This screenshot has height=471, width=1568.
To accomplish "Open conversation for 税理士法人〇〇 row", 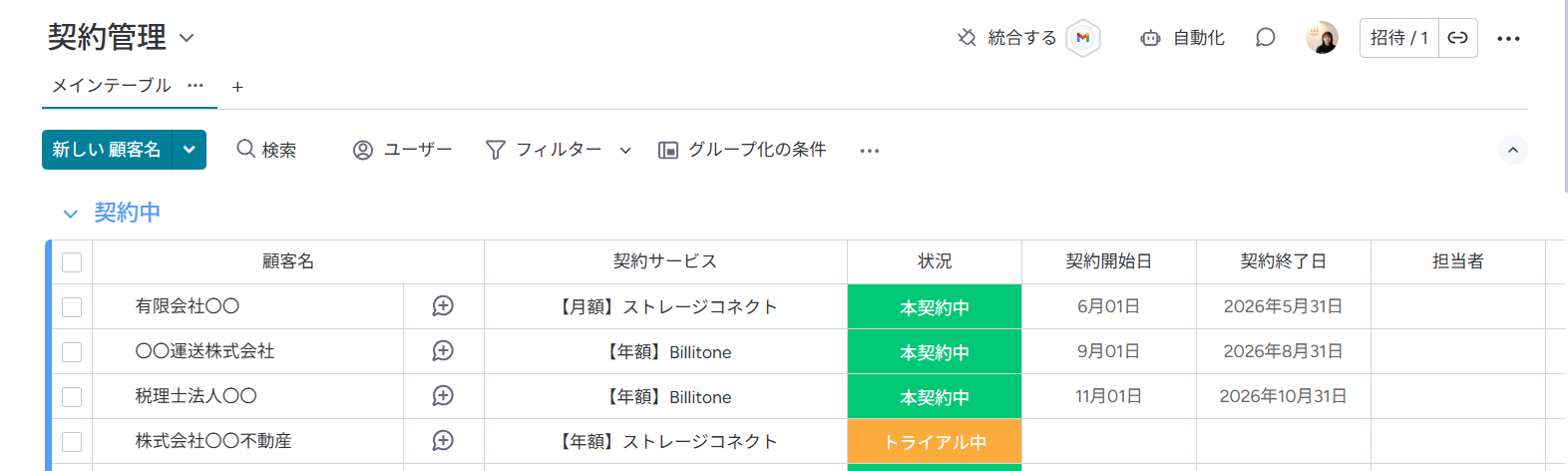I will point(443,396).
